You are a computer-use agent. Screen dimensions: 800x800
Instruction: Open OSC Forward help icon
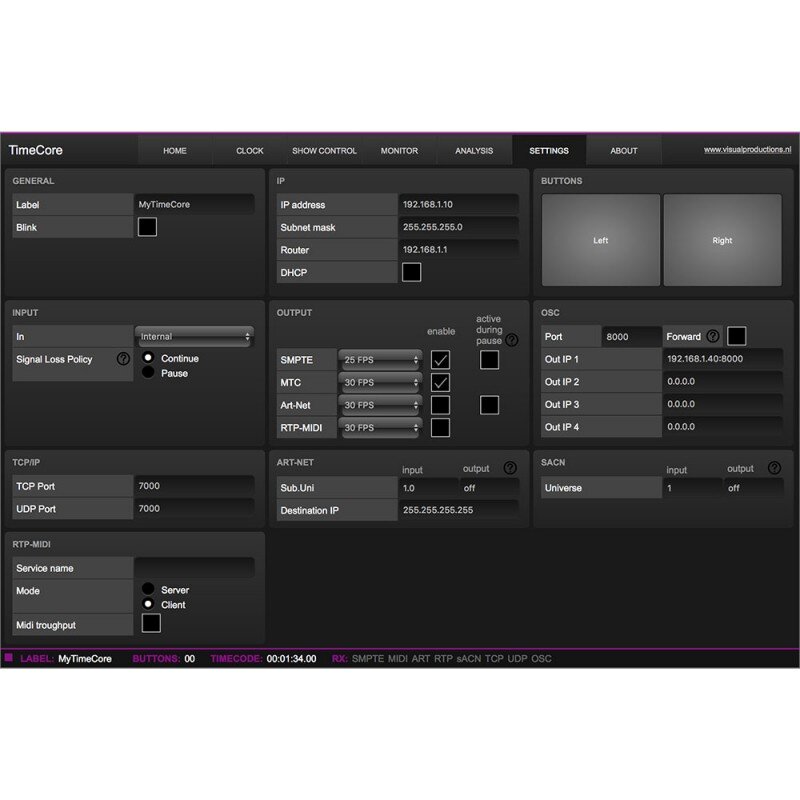pyautogui.click(x=713, y=336)
